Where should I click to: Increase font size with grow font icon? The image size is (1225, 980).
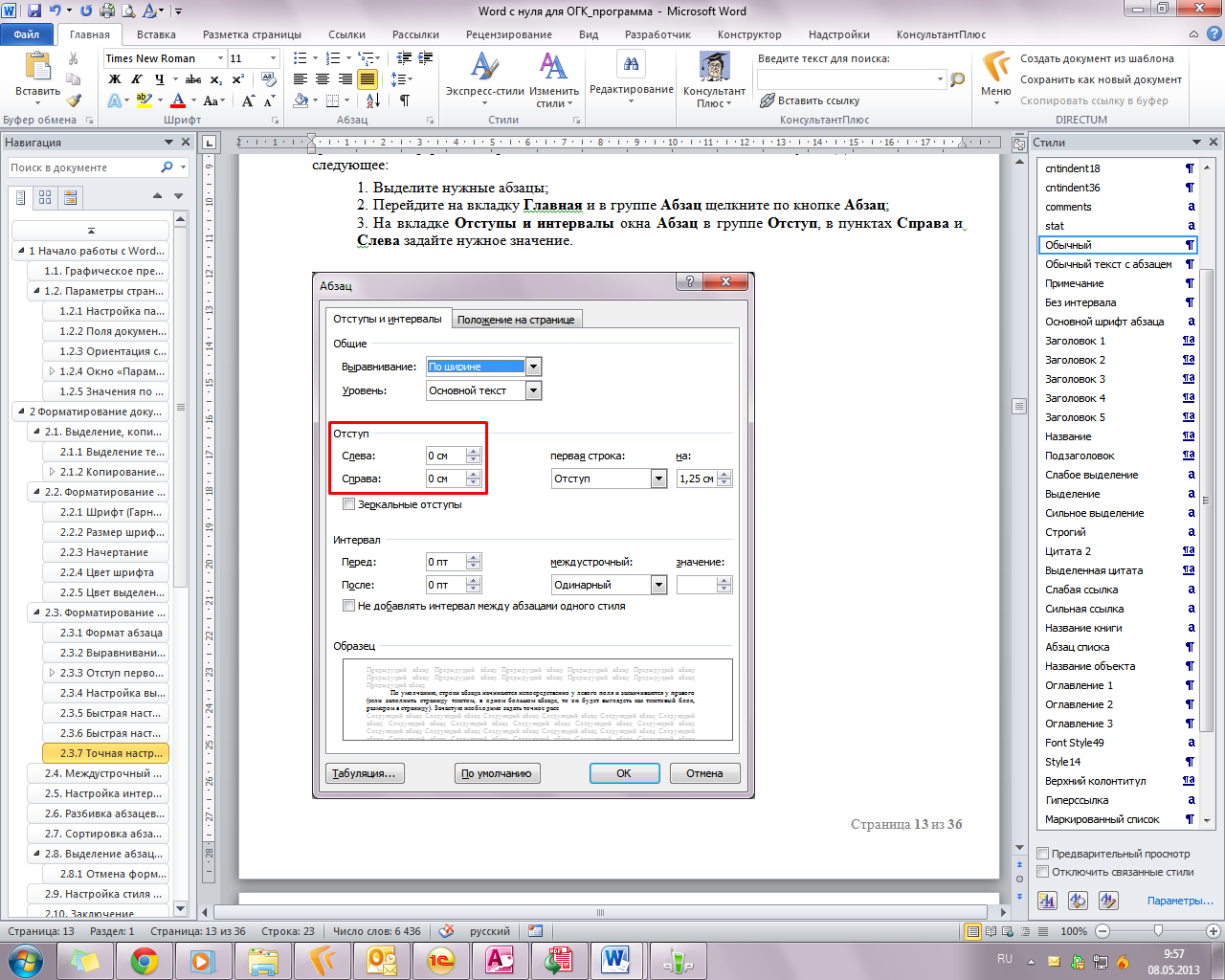coord(249,100)
